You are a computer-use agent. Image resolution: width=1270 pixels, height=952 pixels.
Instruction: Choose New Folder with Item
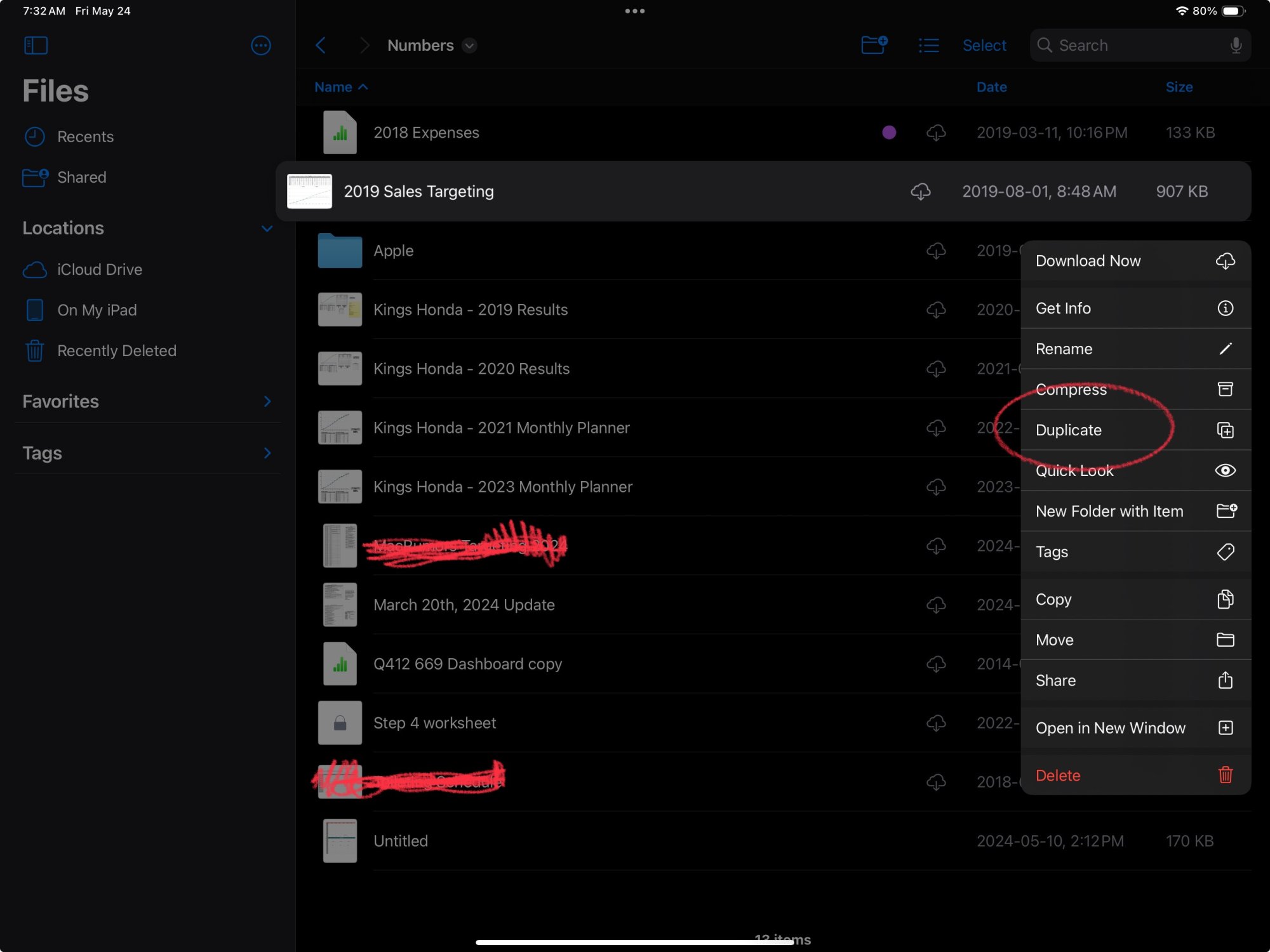[1135, 511]
